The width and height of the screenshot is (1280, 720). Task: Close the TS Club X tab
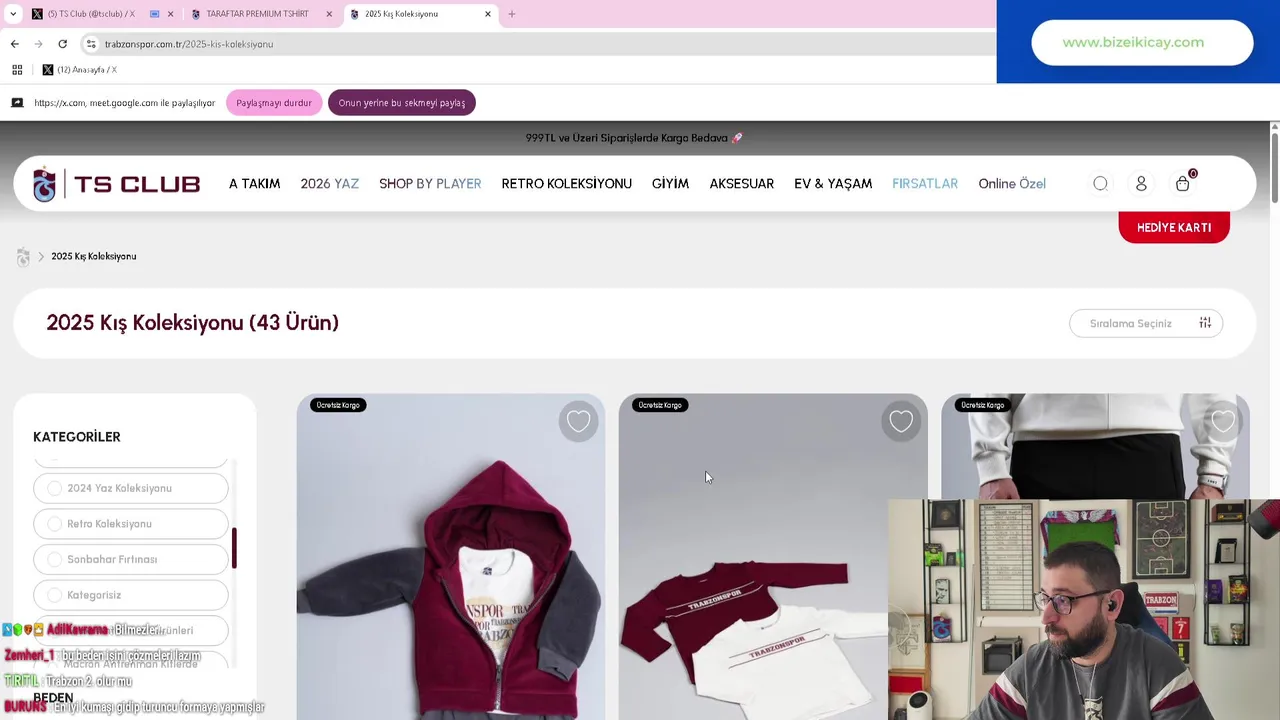(170, 14)
